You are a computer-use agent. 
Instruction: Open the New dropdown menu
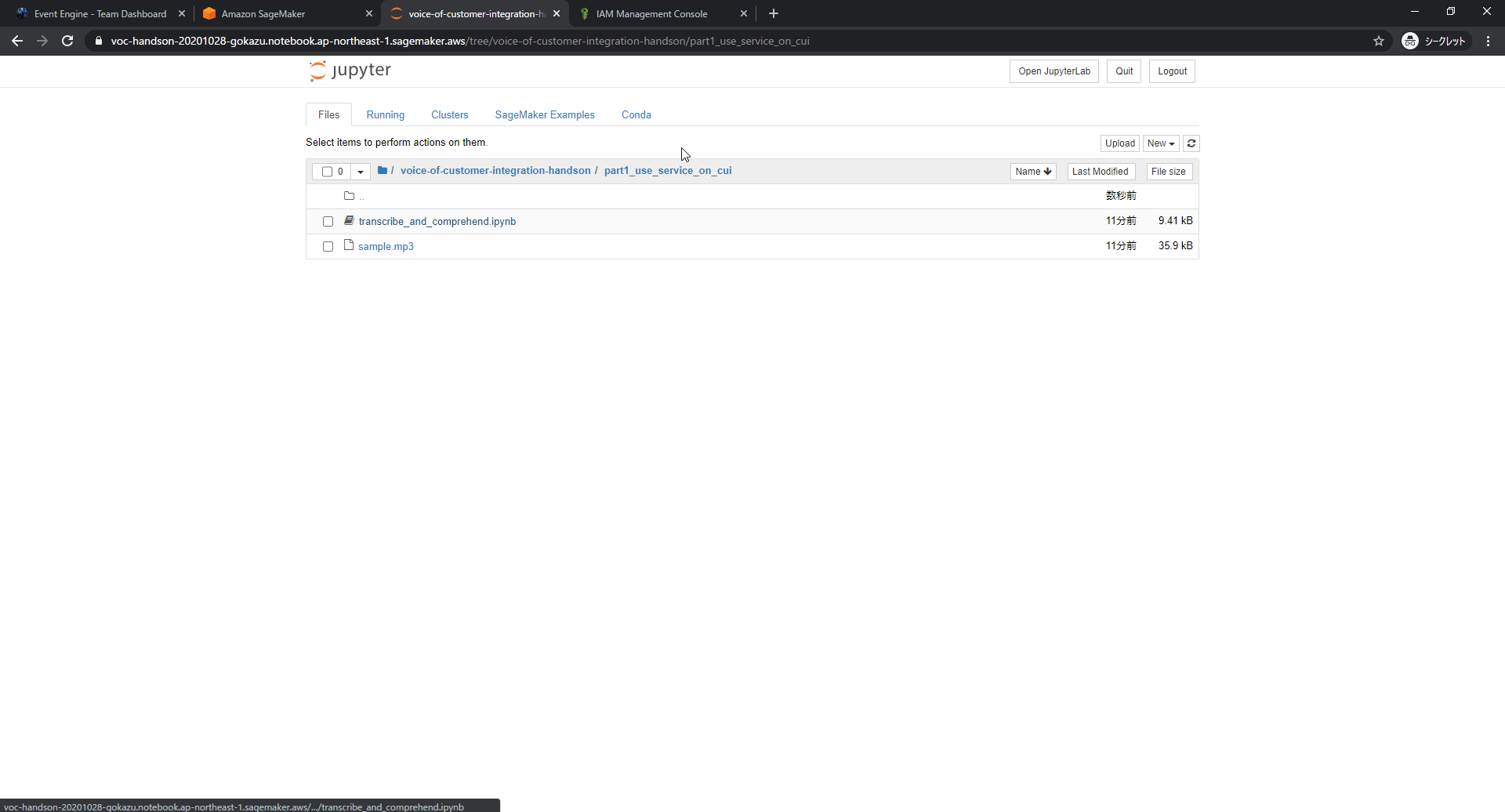1161,143
